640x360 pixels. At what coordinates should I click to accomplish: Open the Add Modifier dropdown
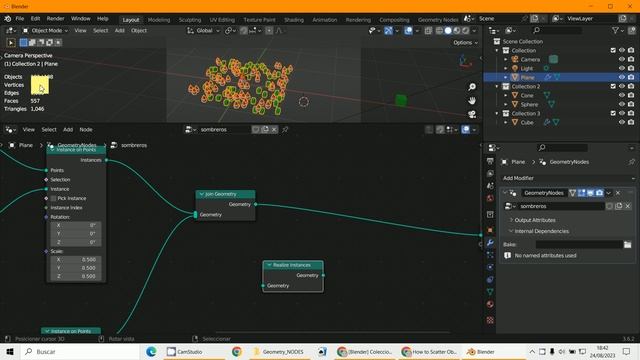click(568, 178)
